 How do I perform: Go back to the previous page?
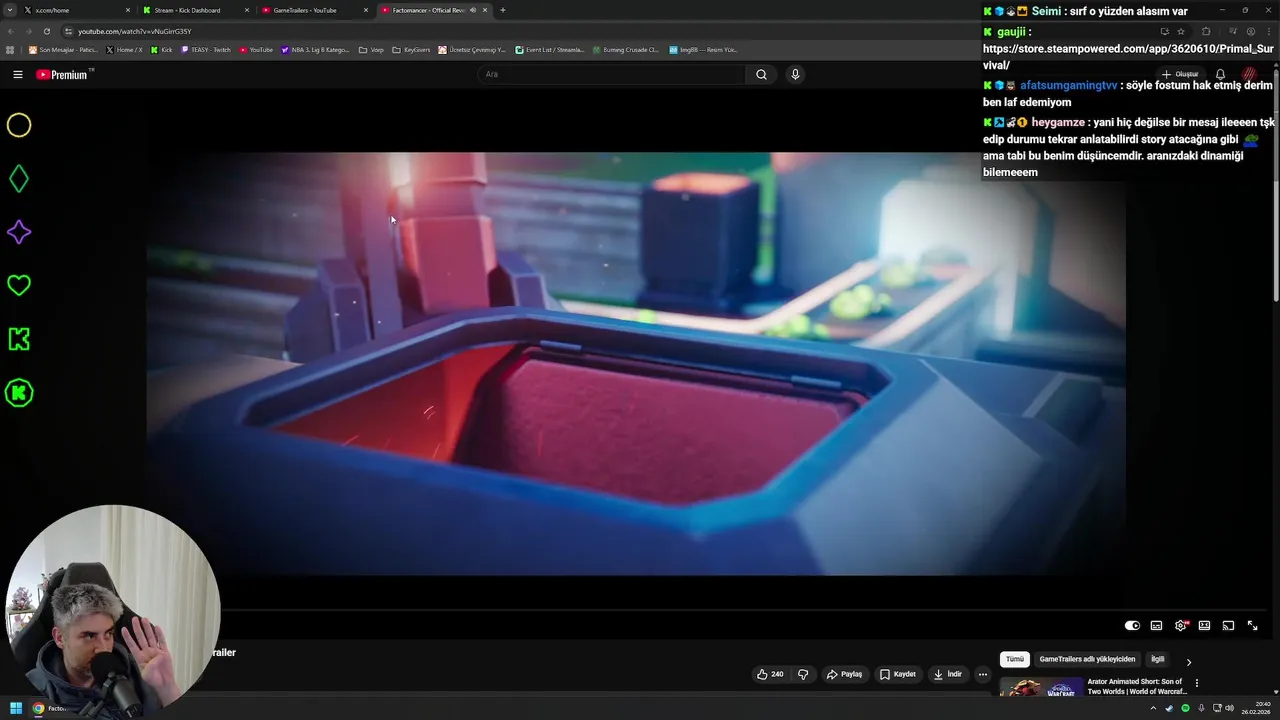(11, 31)
